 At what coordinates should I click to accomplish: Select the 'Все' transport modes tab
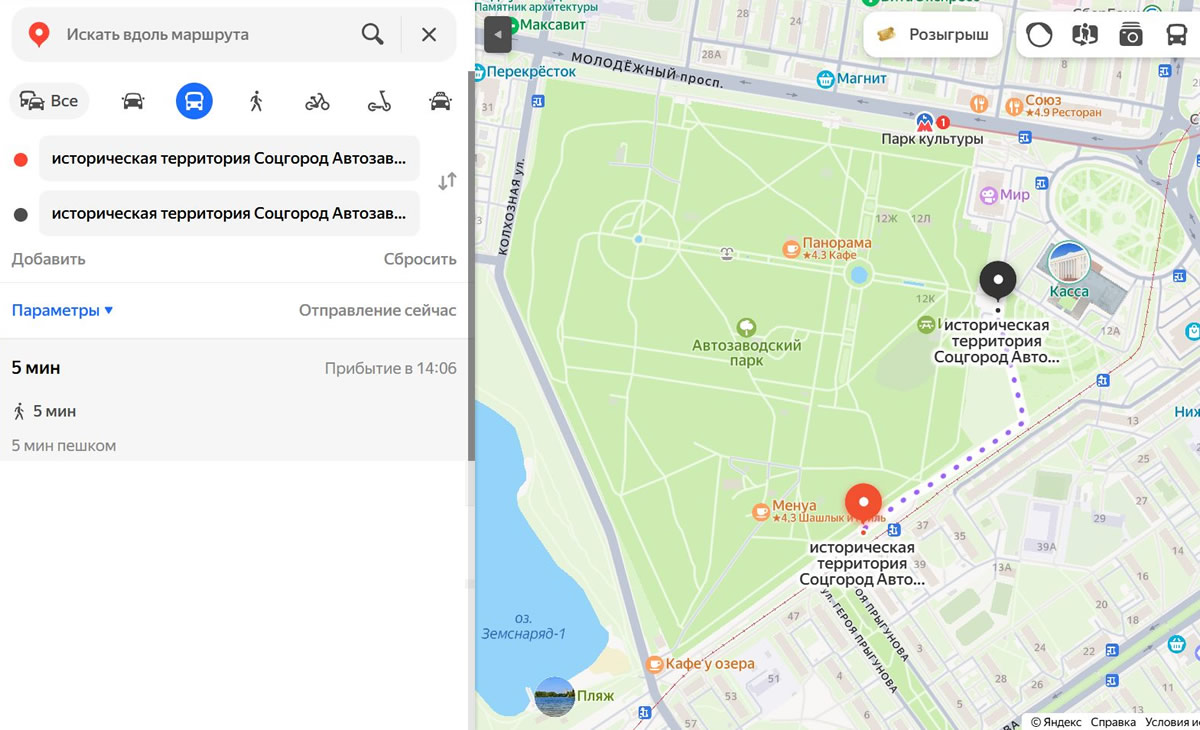pyautogui.click(x=50, y=101)
